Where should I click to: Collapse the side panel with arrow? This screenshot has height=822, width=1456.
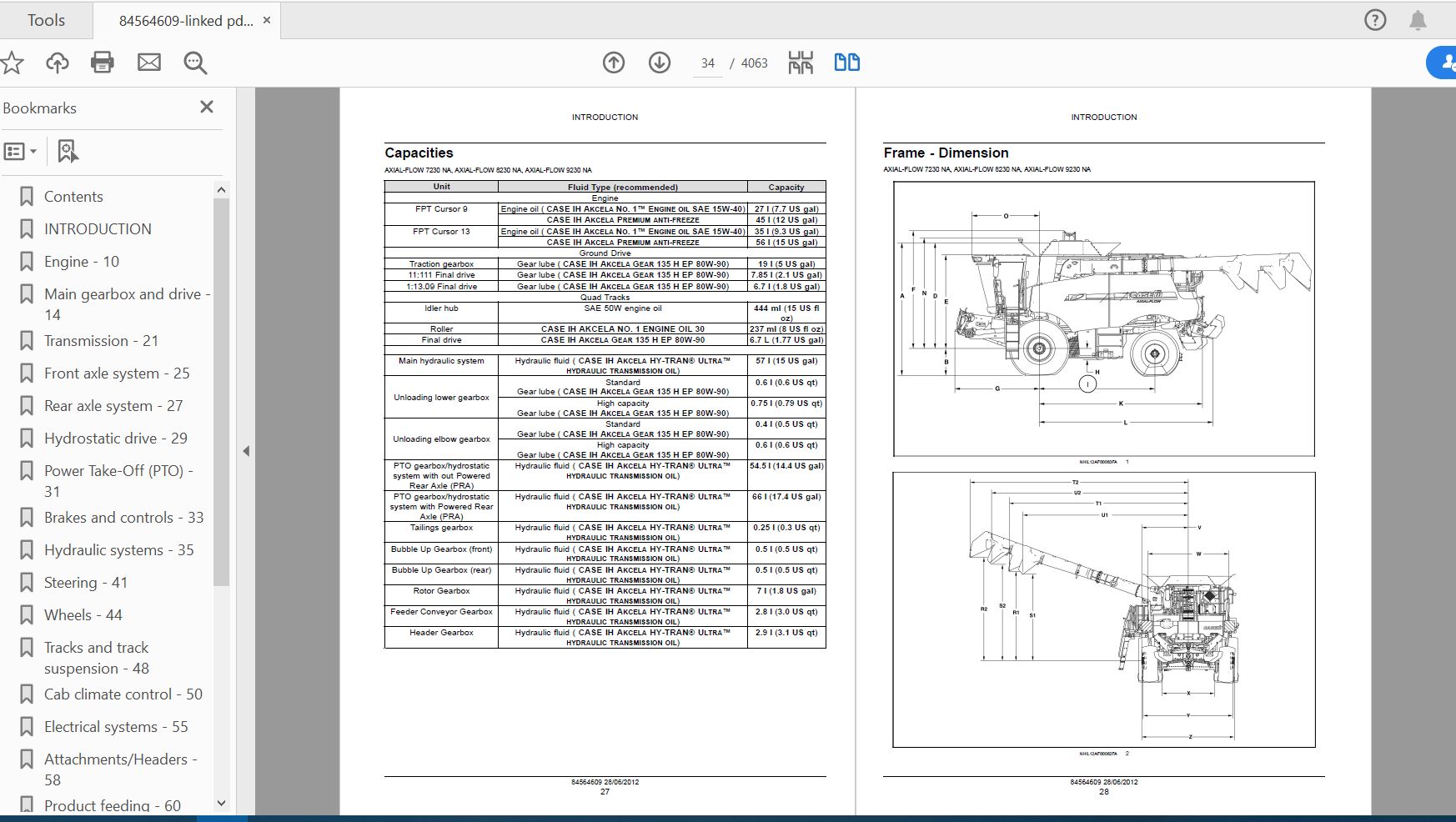click(246, 451)
